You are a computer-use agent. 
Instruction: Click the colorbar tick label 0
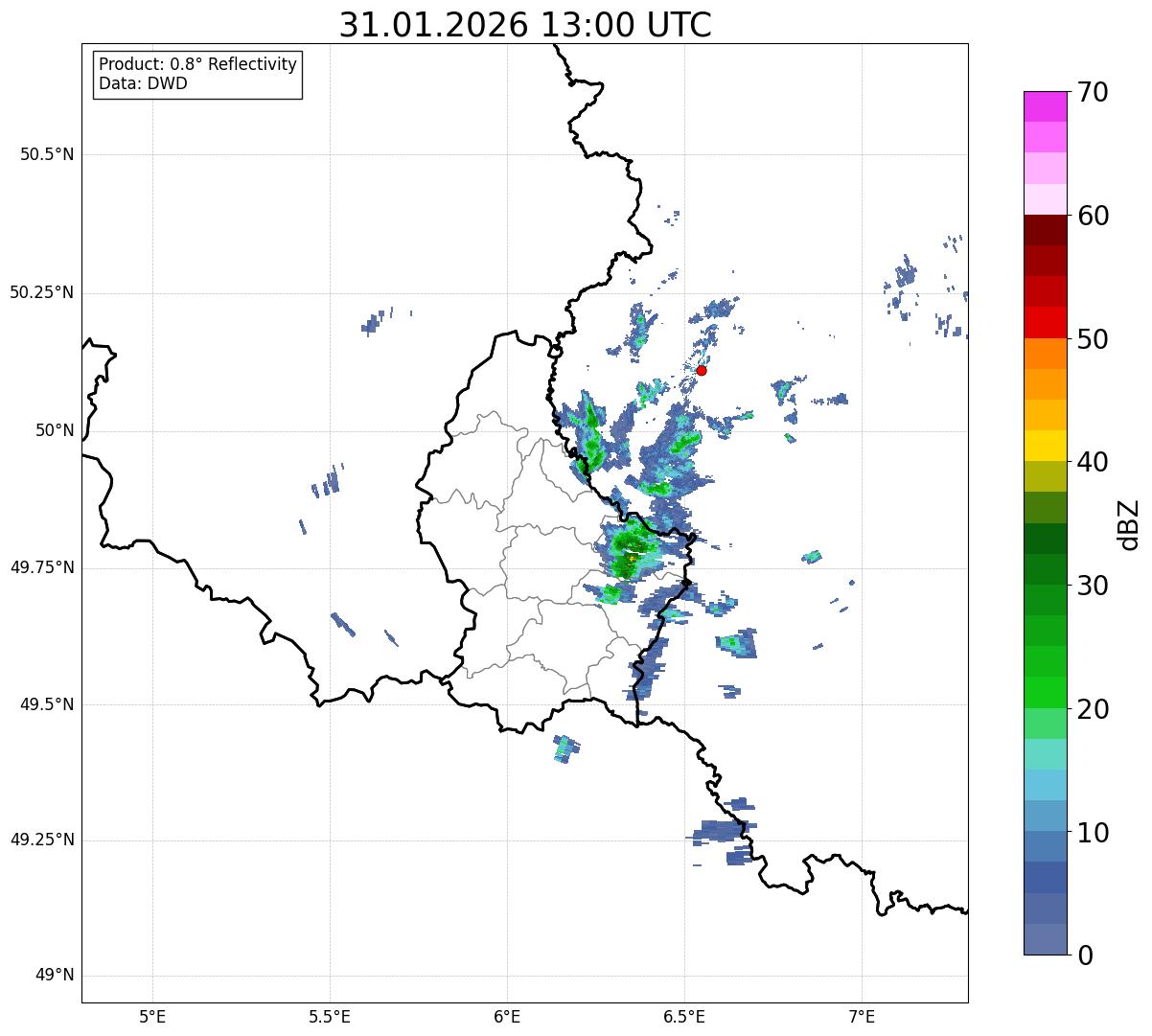coord(1085,955)
